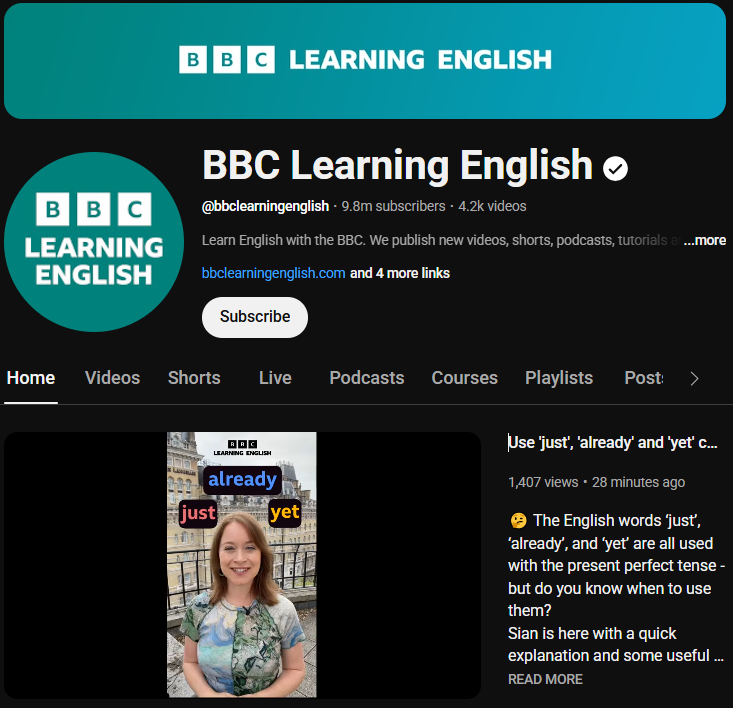Viewport: 733px width, 708px height.
Task: Show 'and 4 more links'
Action: click(x=400, y=273)
